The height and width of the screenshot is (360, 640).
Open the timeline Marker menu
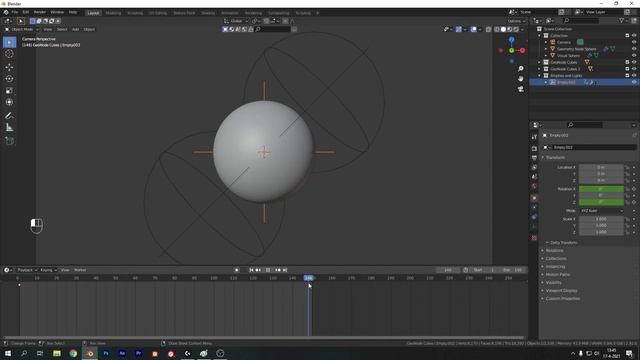80,270
